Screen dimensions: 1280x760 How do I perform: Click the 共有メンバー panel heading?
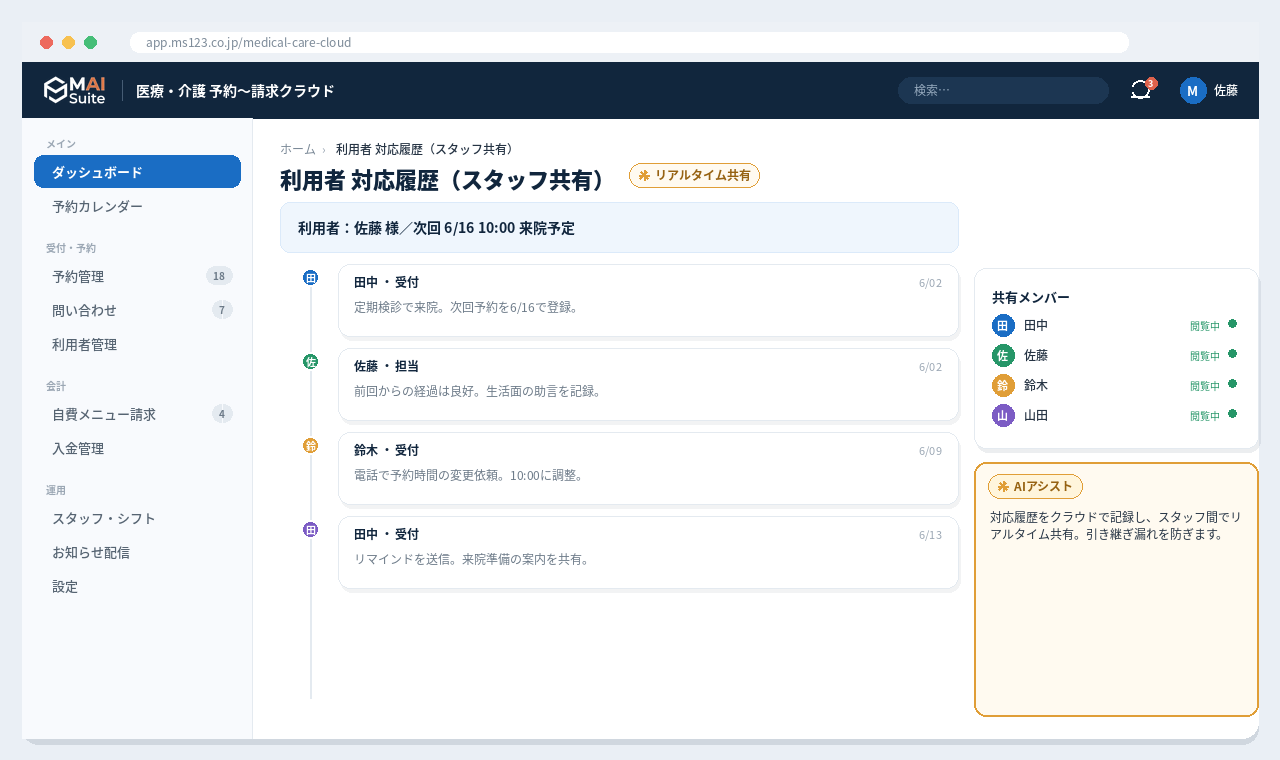coord(1031,297)
